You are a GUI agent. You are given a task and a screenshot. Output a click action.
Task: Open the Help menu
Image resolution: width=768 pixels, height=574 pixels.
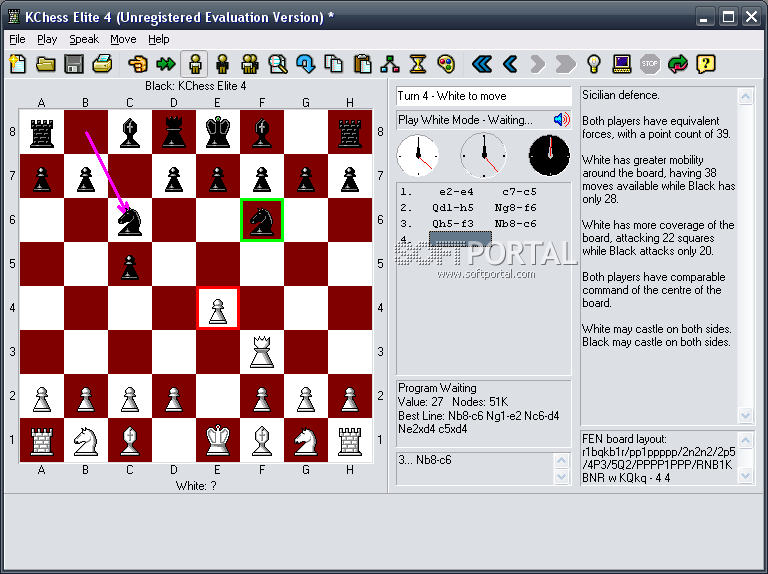click(x=159, y=39)
